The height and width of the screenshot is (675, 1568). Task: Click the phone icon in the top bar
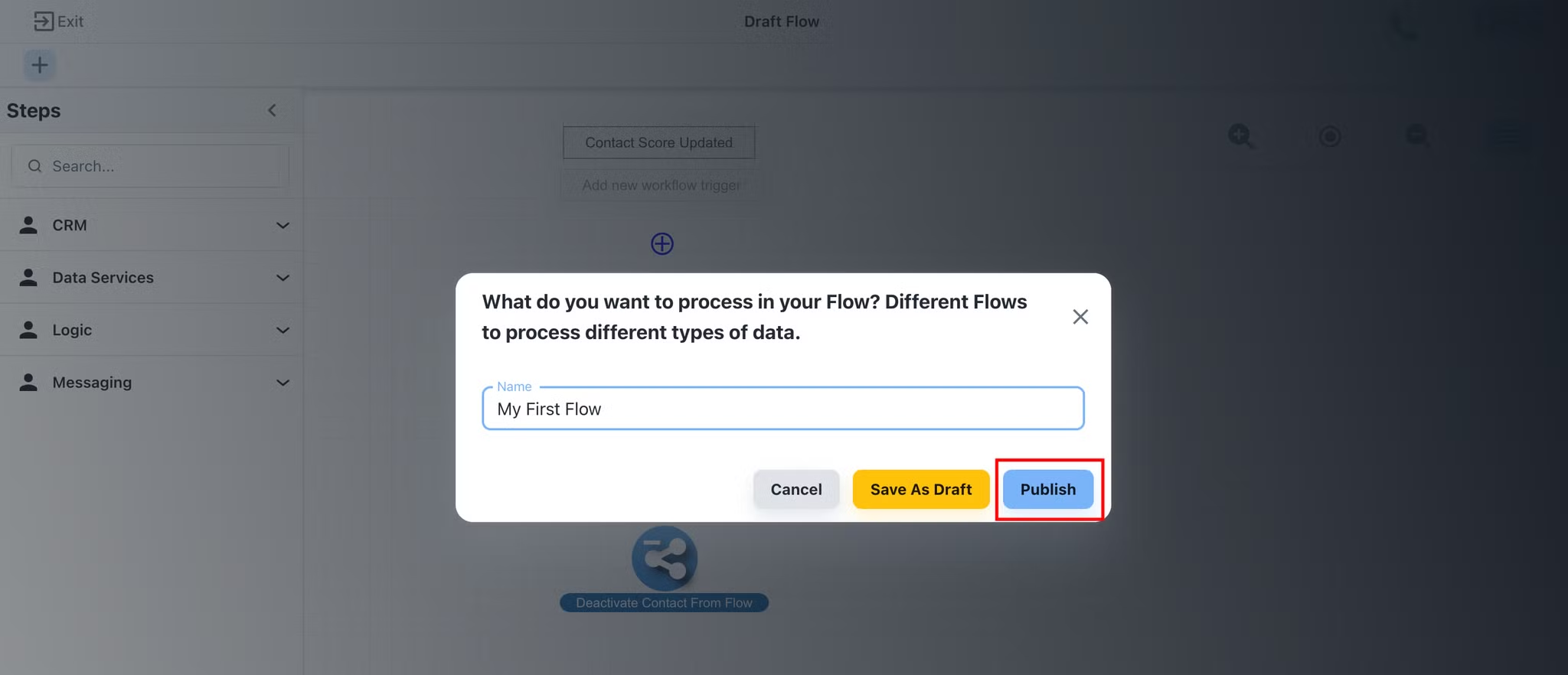[1403, 28]
